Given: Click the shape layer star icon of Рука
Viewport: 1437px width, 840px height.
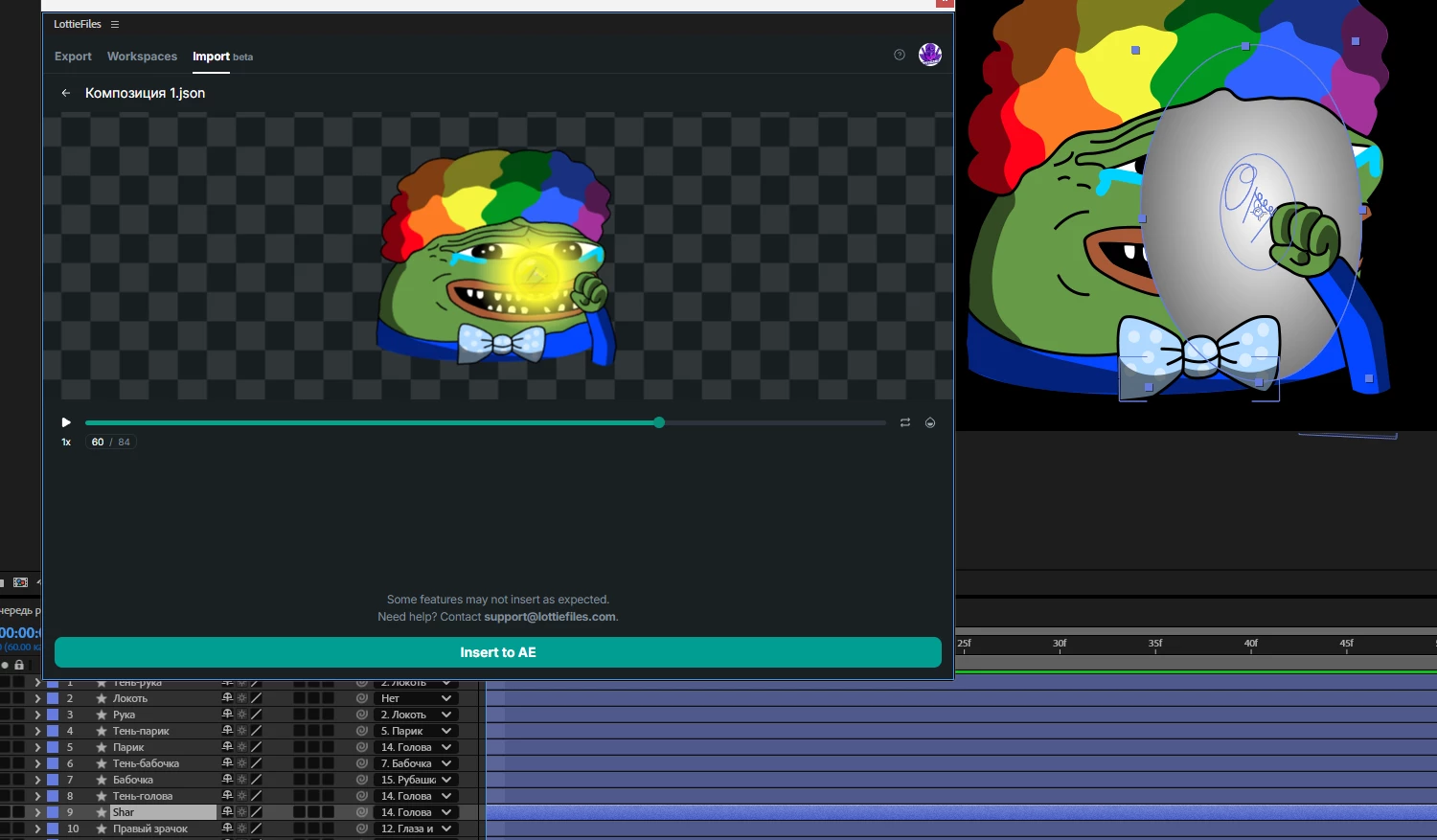Looking at the screenshot, I should click(101, 715).
